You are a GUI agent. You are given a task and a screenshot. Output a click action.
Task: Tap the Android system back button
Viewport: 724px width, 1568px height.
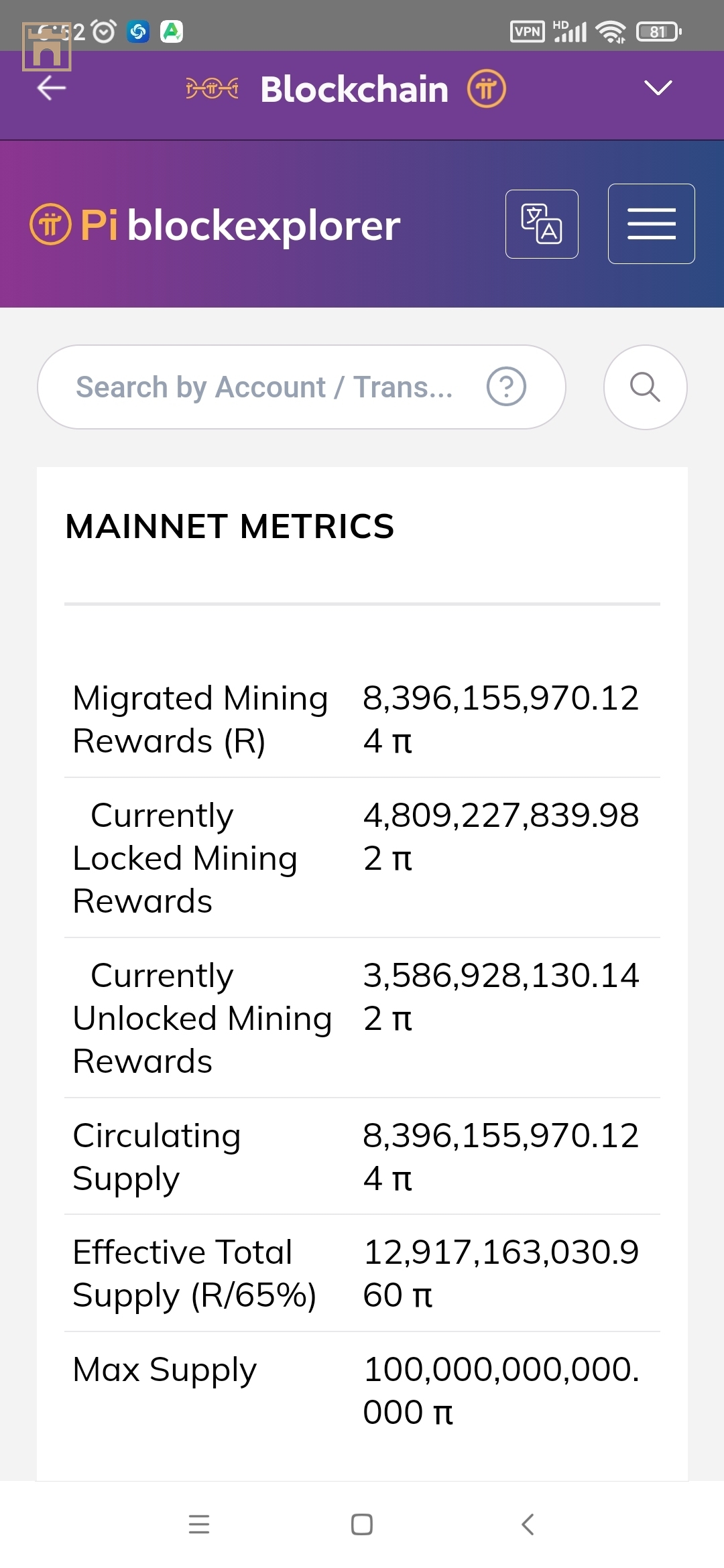pos(528,1524)
